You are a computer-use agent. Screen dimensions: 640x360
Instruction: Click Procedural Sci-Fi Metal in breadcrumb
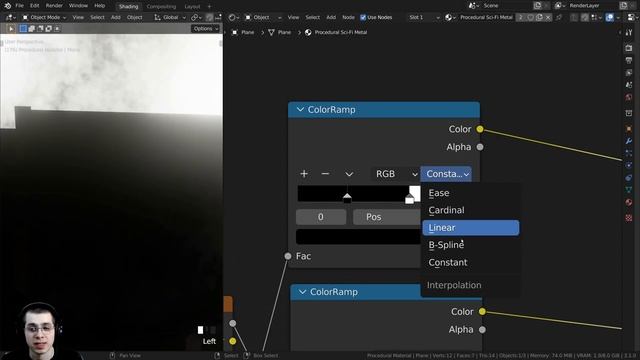336,32
